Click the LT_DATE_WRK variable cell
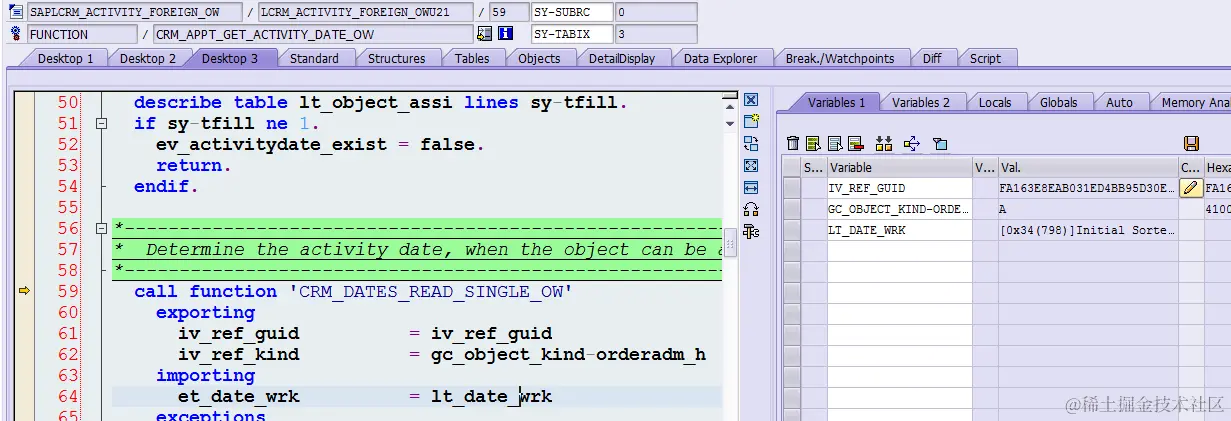The width and height of the screenshot is (1231, 421). click(x=899, y=230)
